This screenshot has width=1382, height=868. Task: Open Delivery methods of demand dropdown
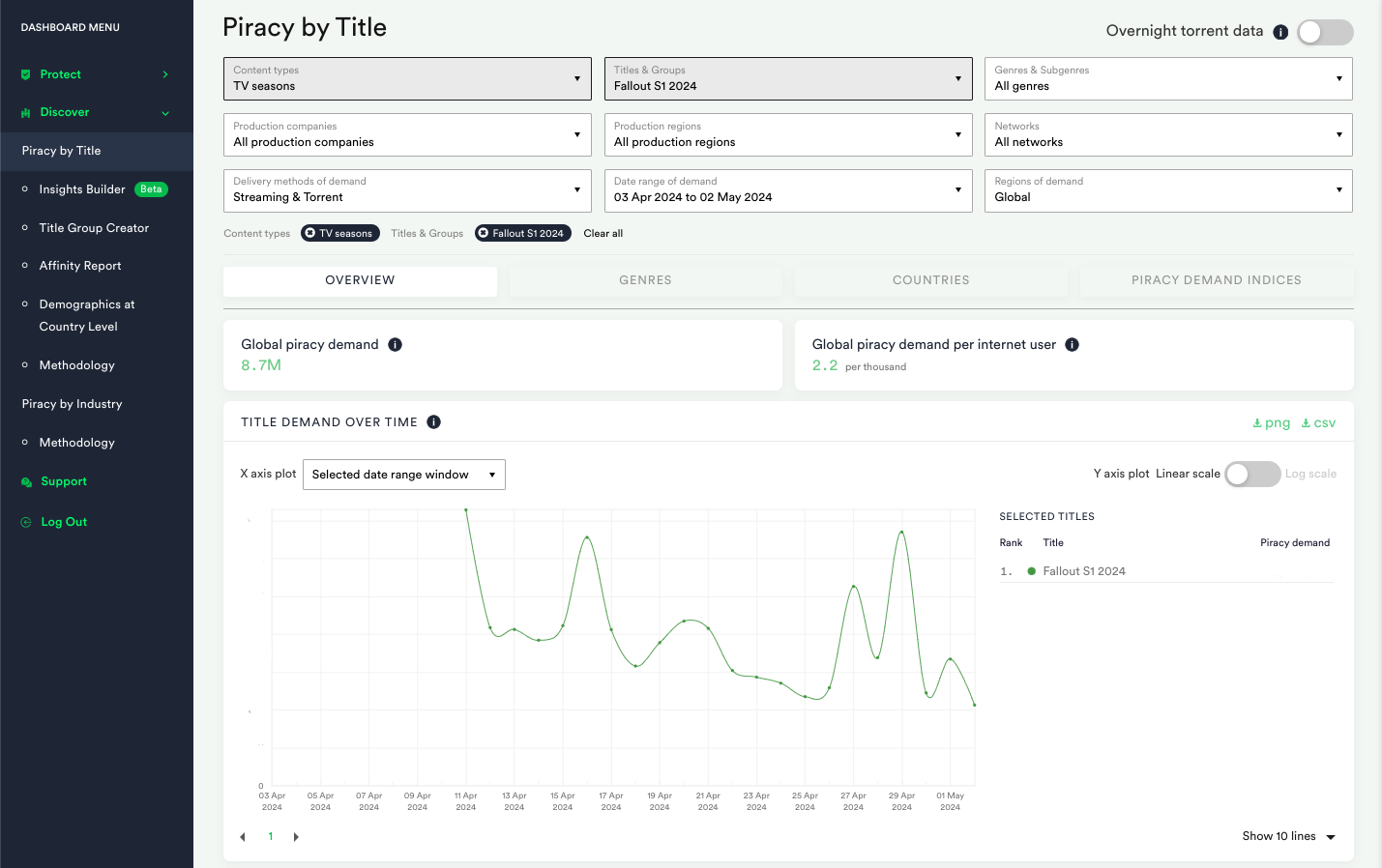(x=407, y=190)
